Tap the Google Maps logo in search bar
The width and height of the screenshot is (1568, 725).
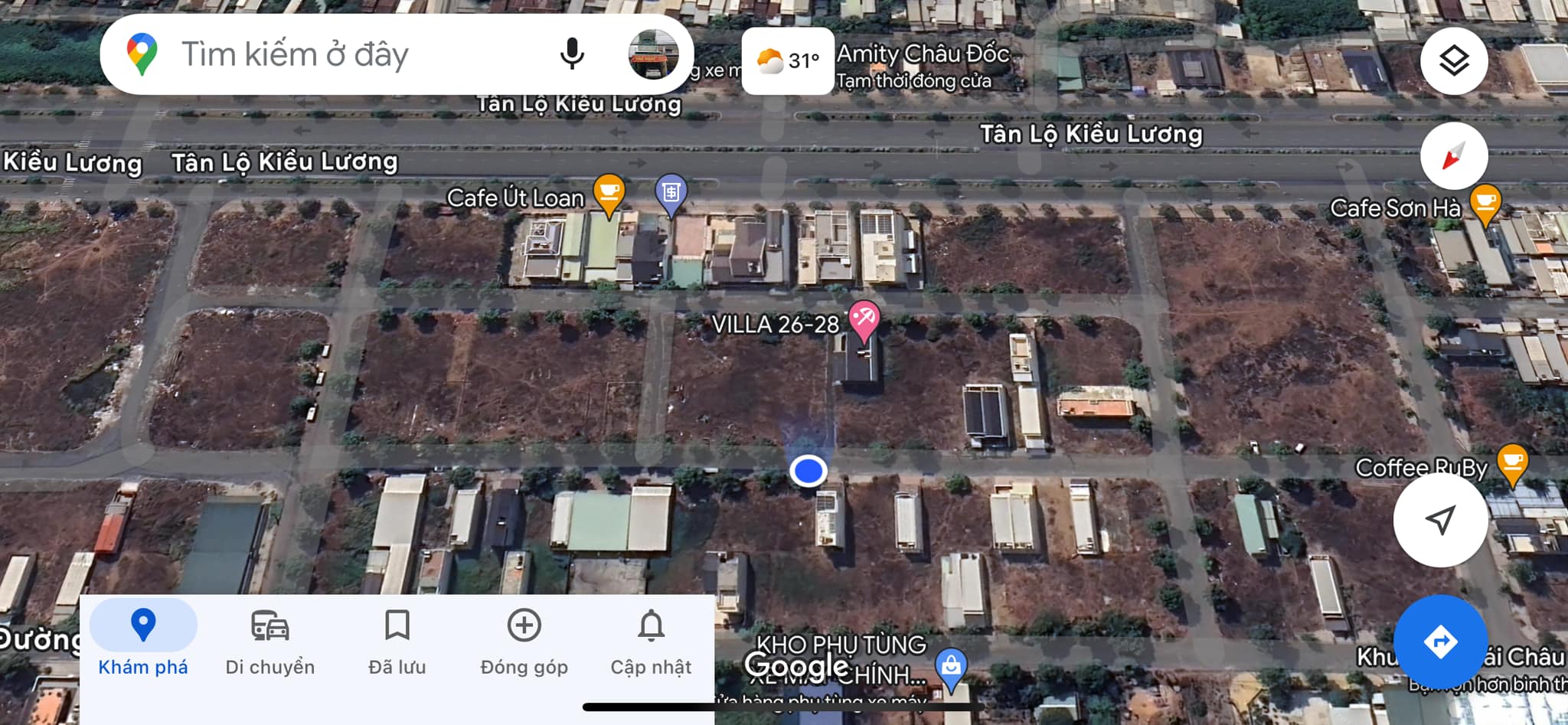[x=142, y=54]
